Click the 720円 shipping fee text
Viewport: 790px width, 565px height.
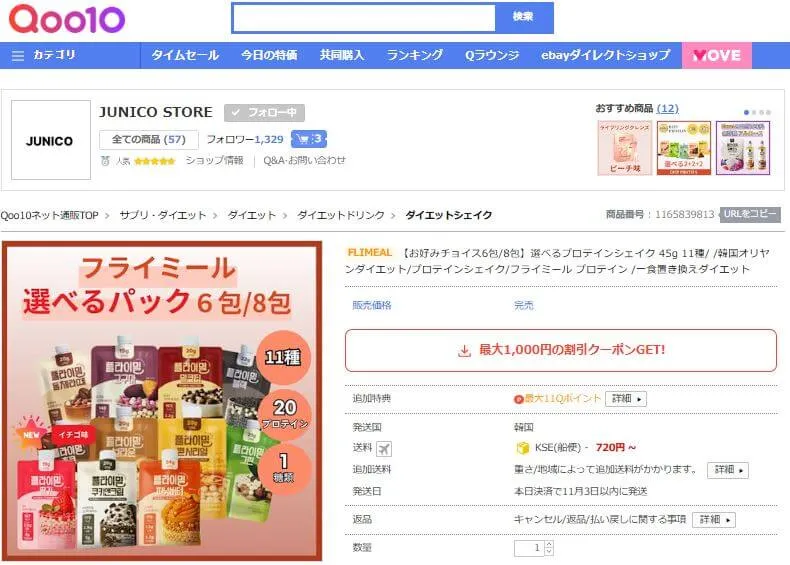(615, 448)
